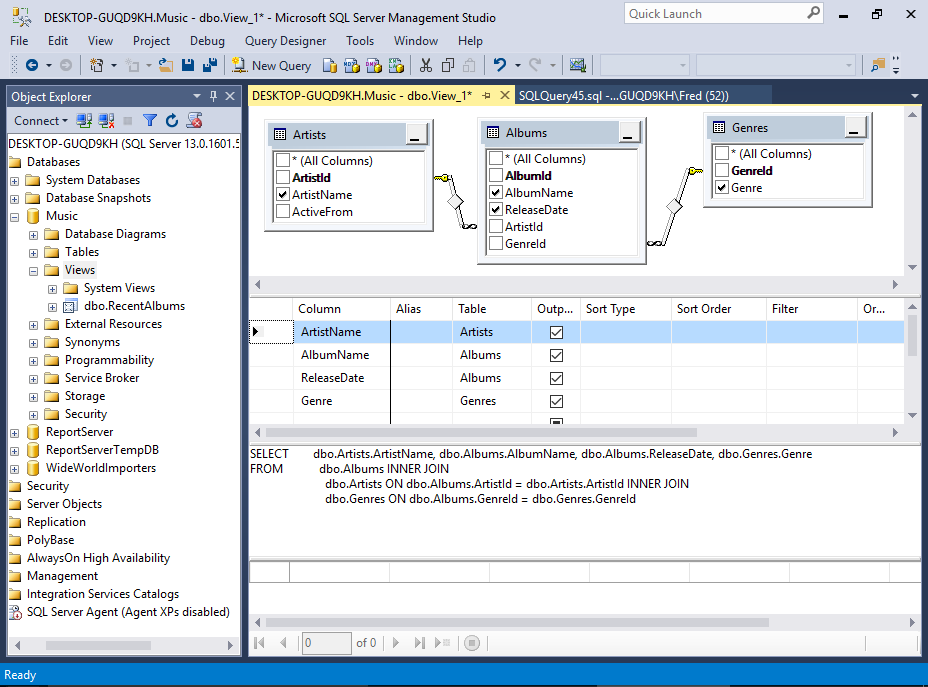Click the Undo arrow icon

click(500, 65)
